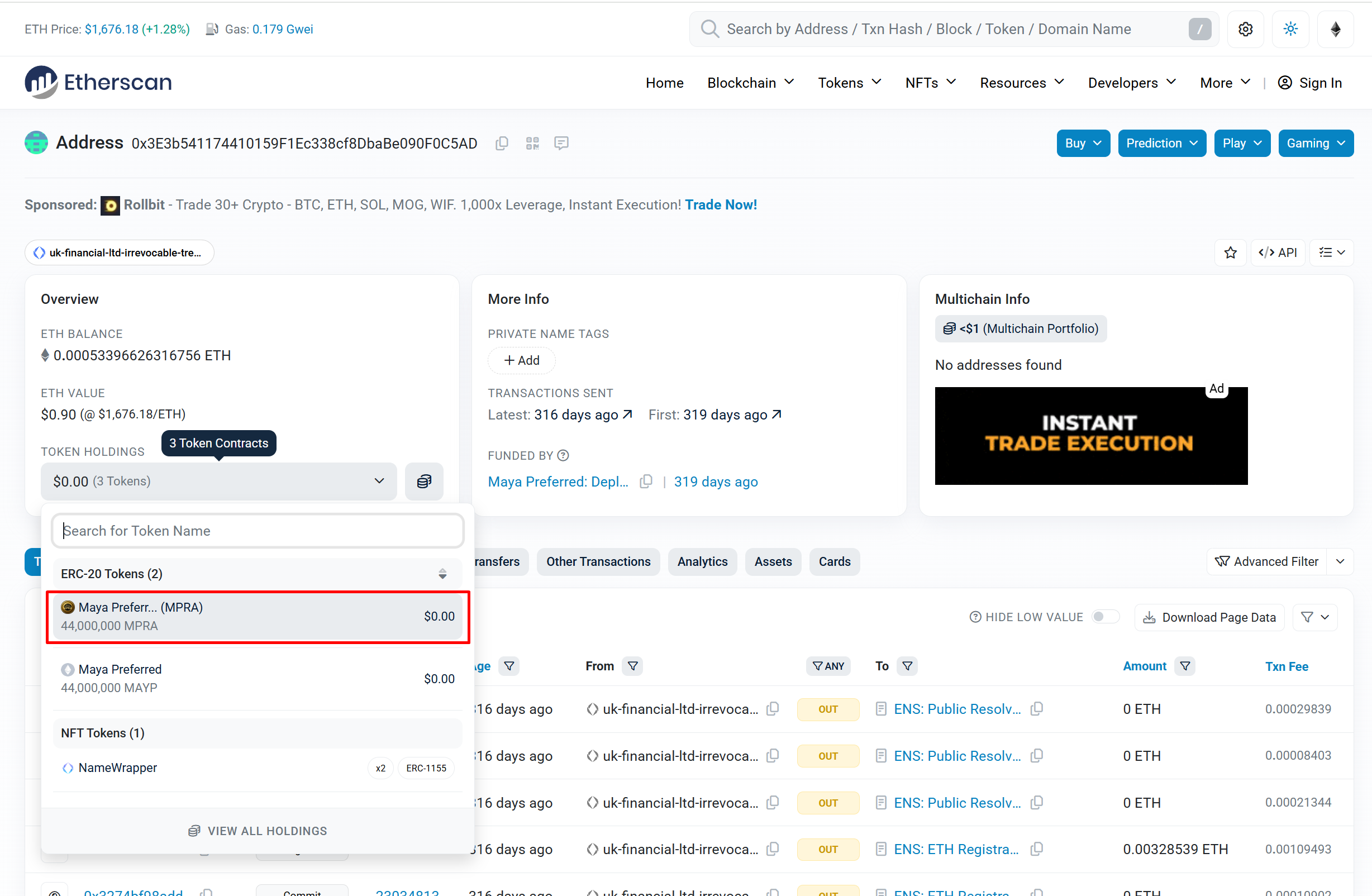Filter by Amount column
Image resolution: width=1372 pixels, height=896 pixels.
point(1185,666)
